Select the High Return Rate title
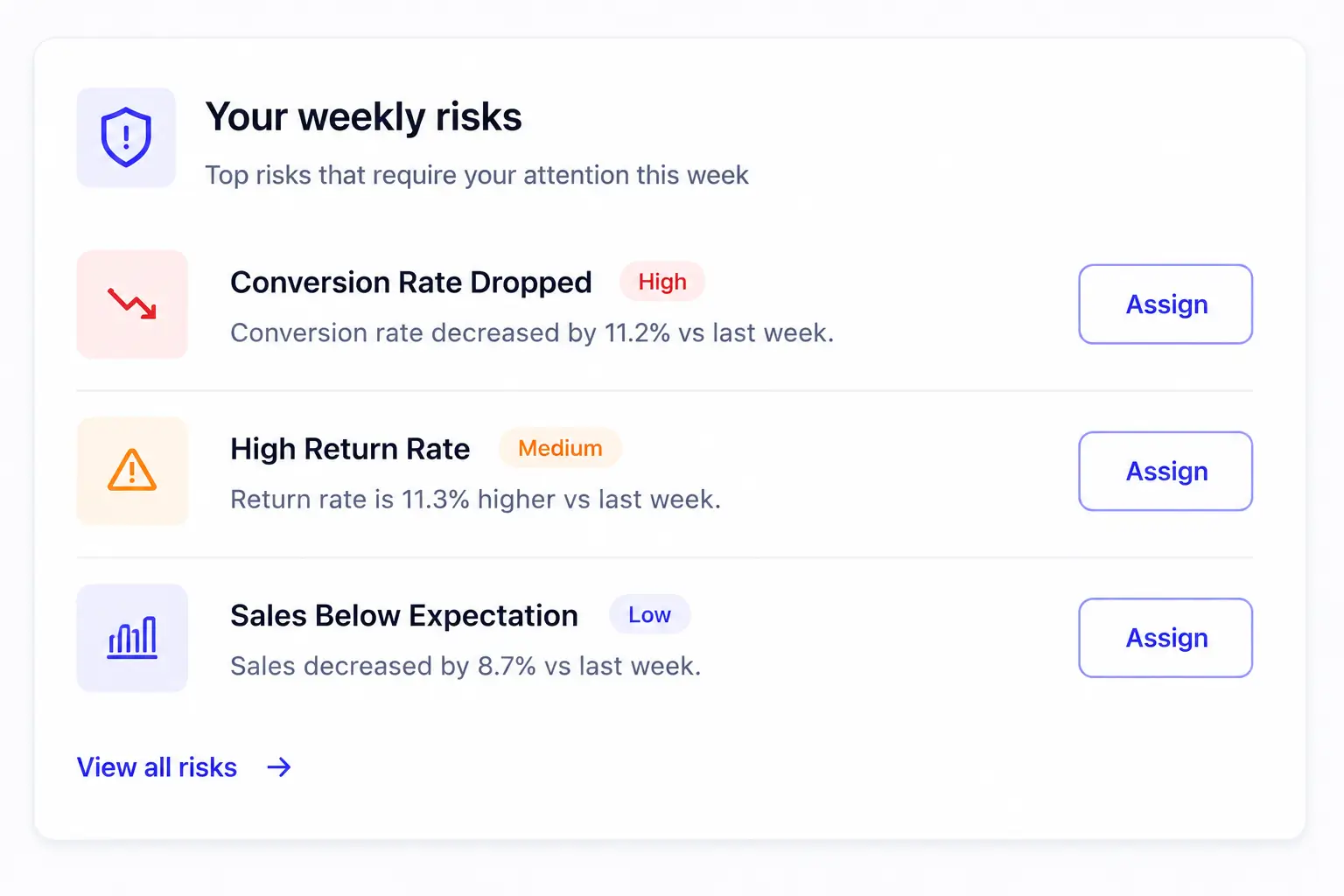Screen dimensions: 1344x896 click(x=350, y=449)
